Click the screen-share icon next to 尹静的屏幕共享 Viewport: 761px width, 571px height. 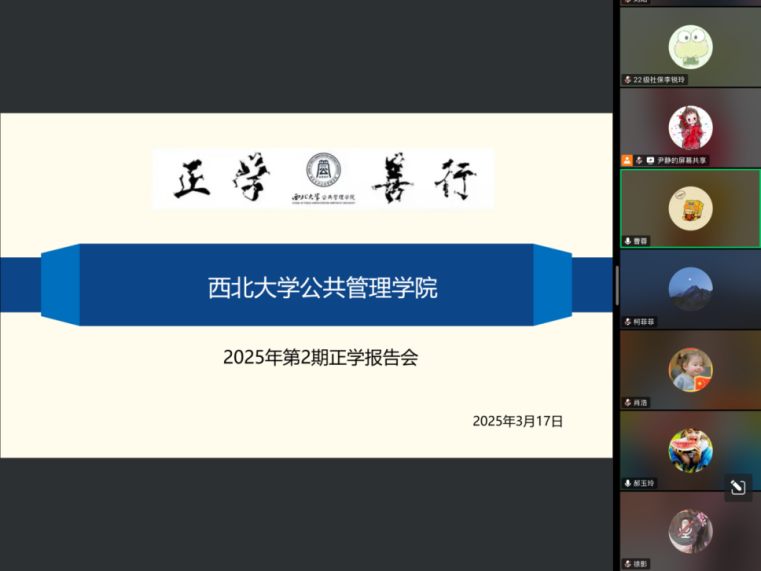pos(650,160)
